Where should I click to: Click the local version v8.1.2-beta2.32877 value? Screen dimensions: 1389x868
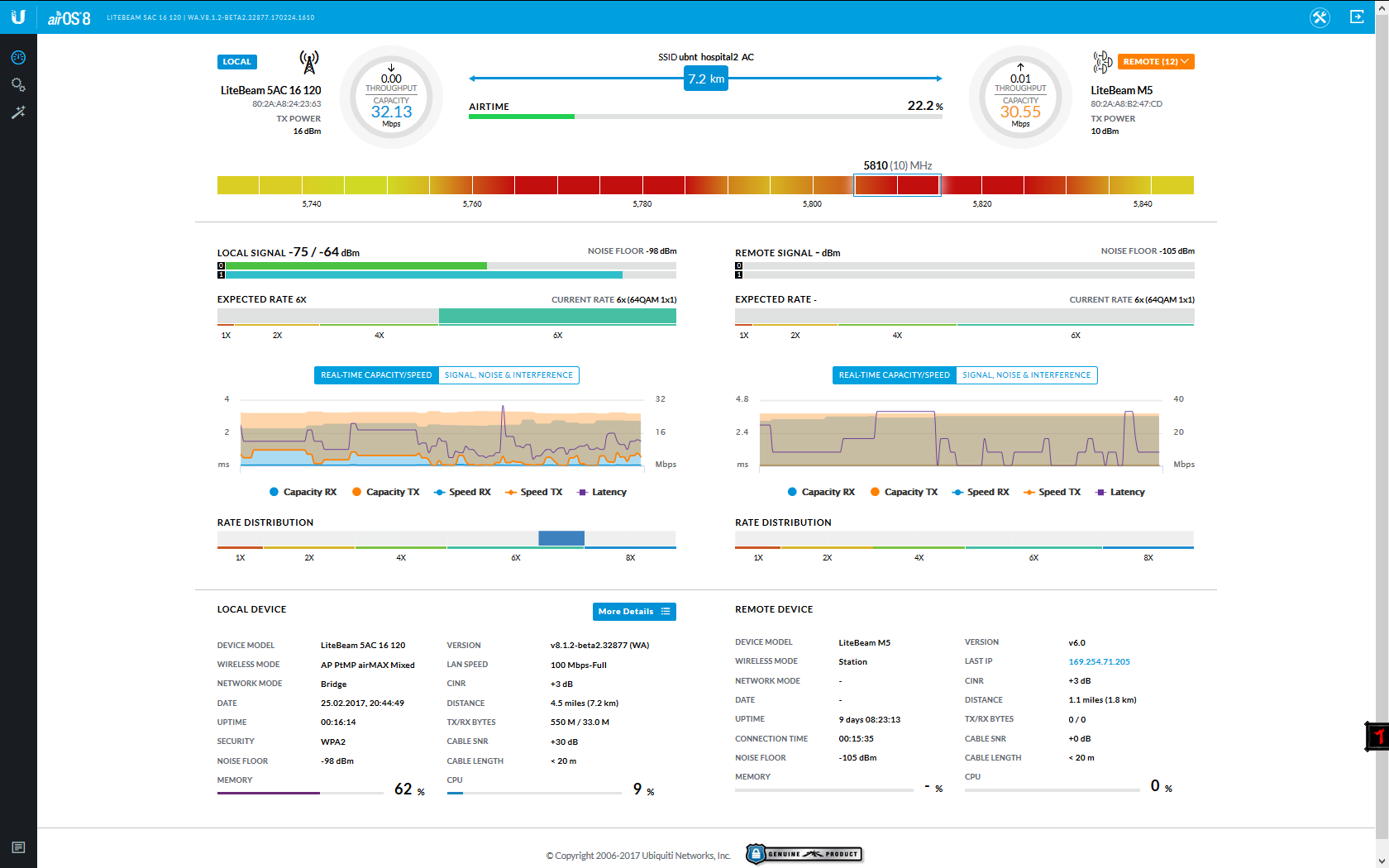(599, 646)
